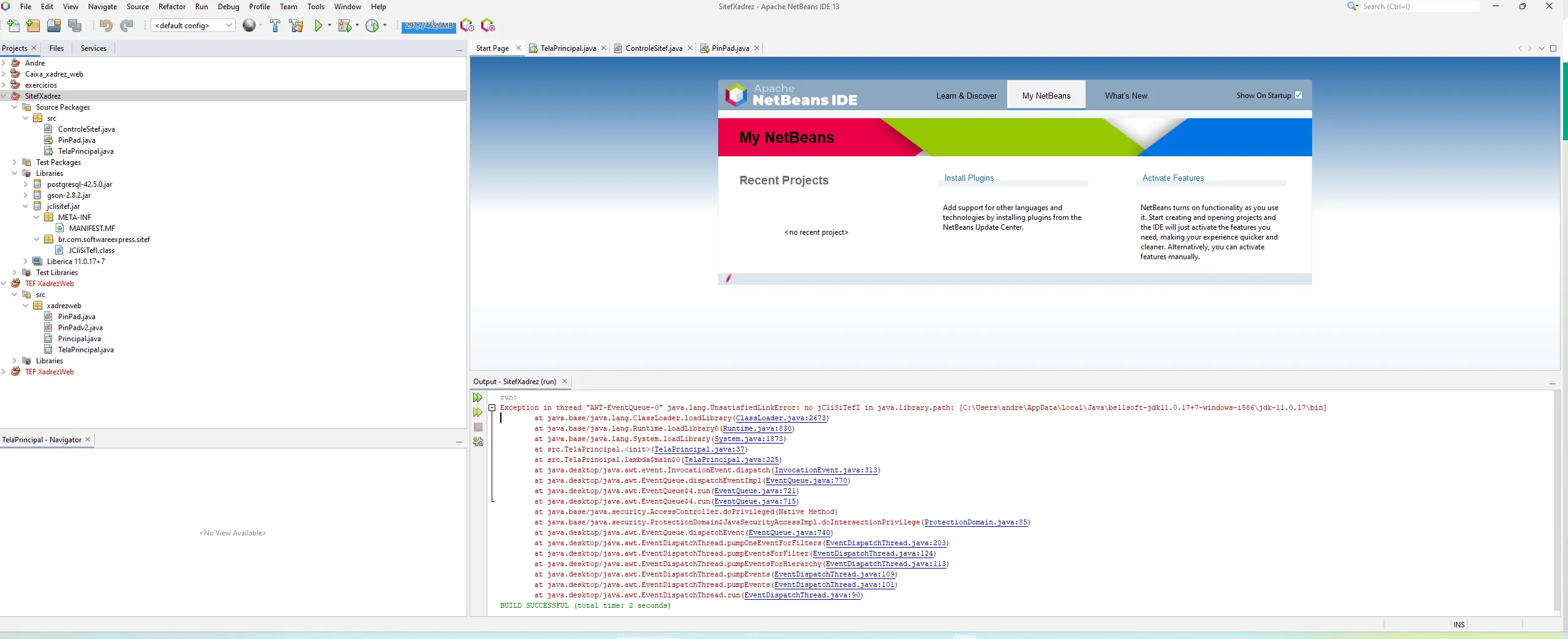
Task: Click the memory usage bar to garbage collect
Action: [x=429, y=26]
